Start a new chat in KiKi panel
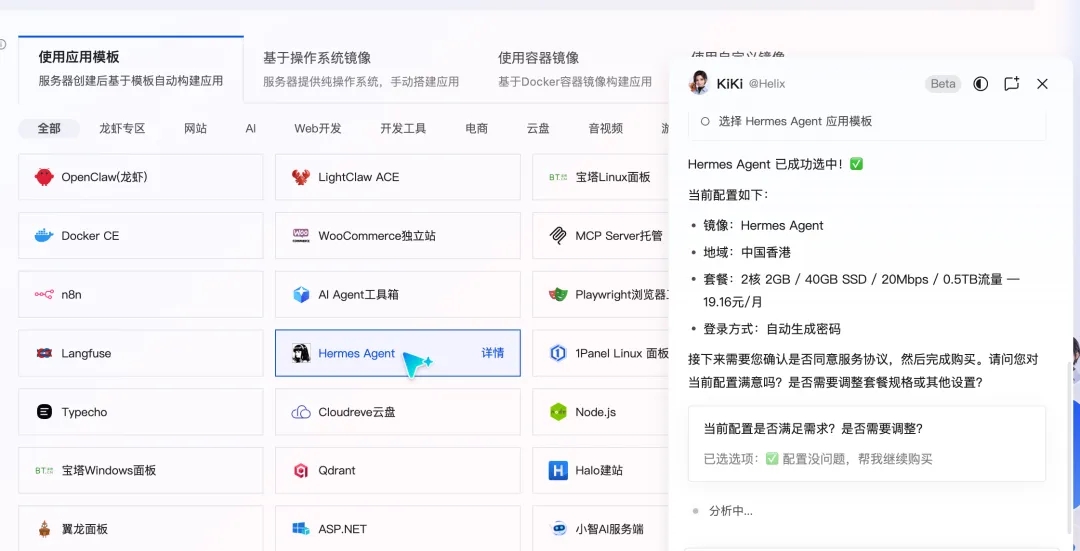The height and width of the screenshot is (551, 1080). 1011,84
